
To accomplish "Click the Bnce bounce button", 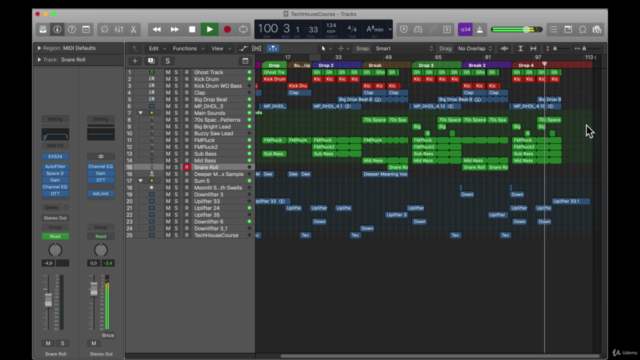I will 108,336.
